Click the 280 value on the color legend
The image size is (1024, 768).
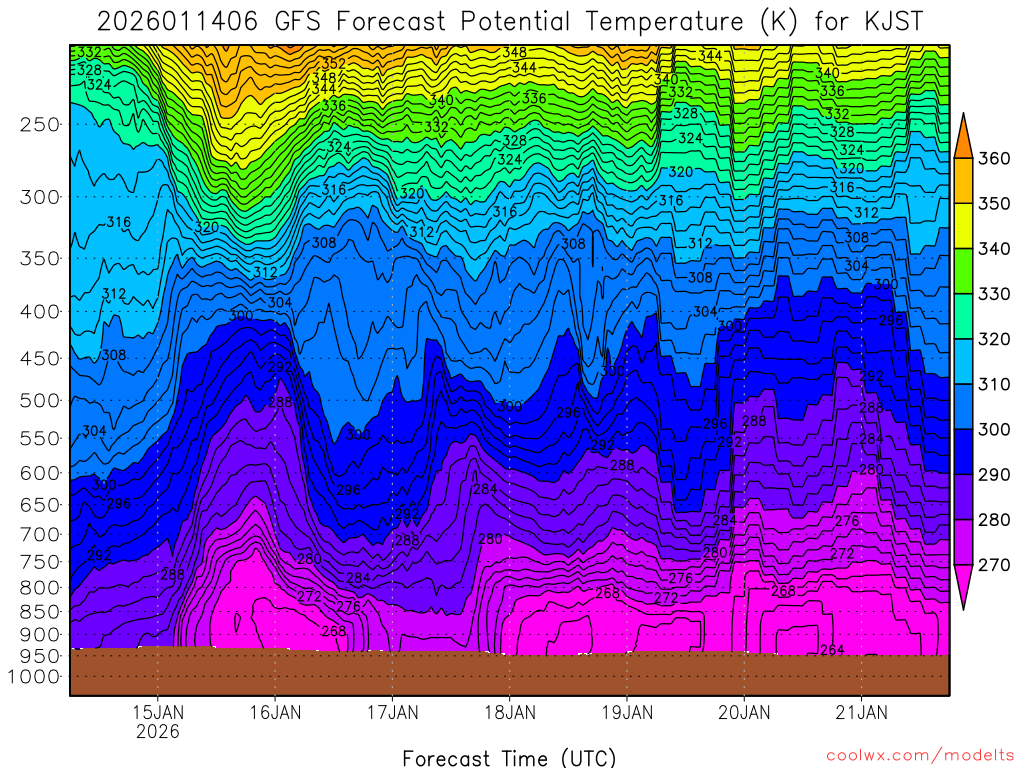pos(994,519)
